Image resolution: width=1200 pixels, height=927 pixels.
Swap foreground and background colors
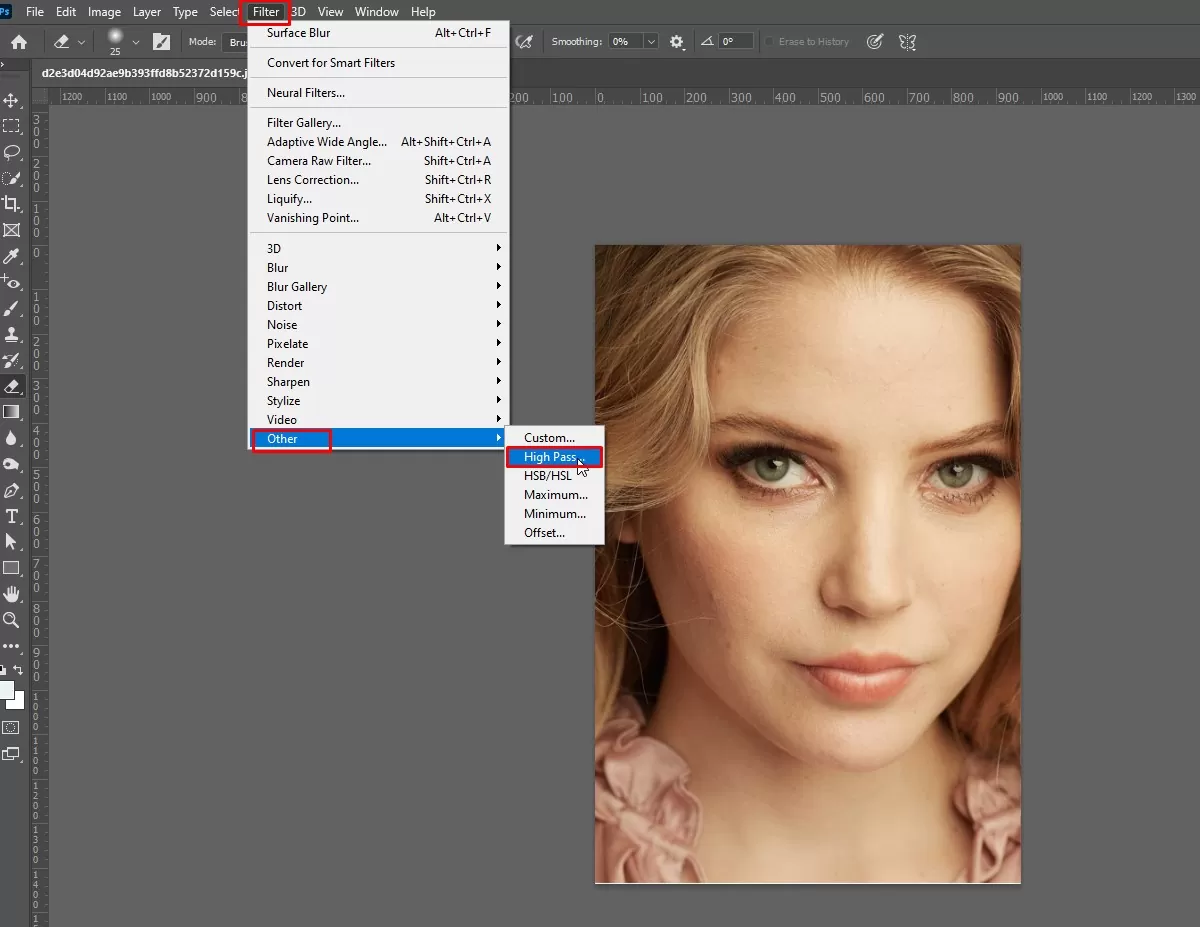pos(18,669)
